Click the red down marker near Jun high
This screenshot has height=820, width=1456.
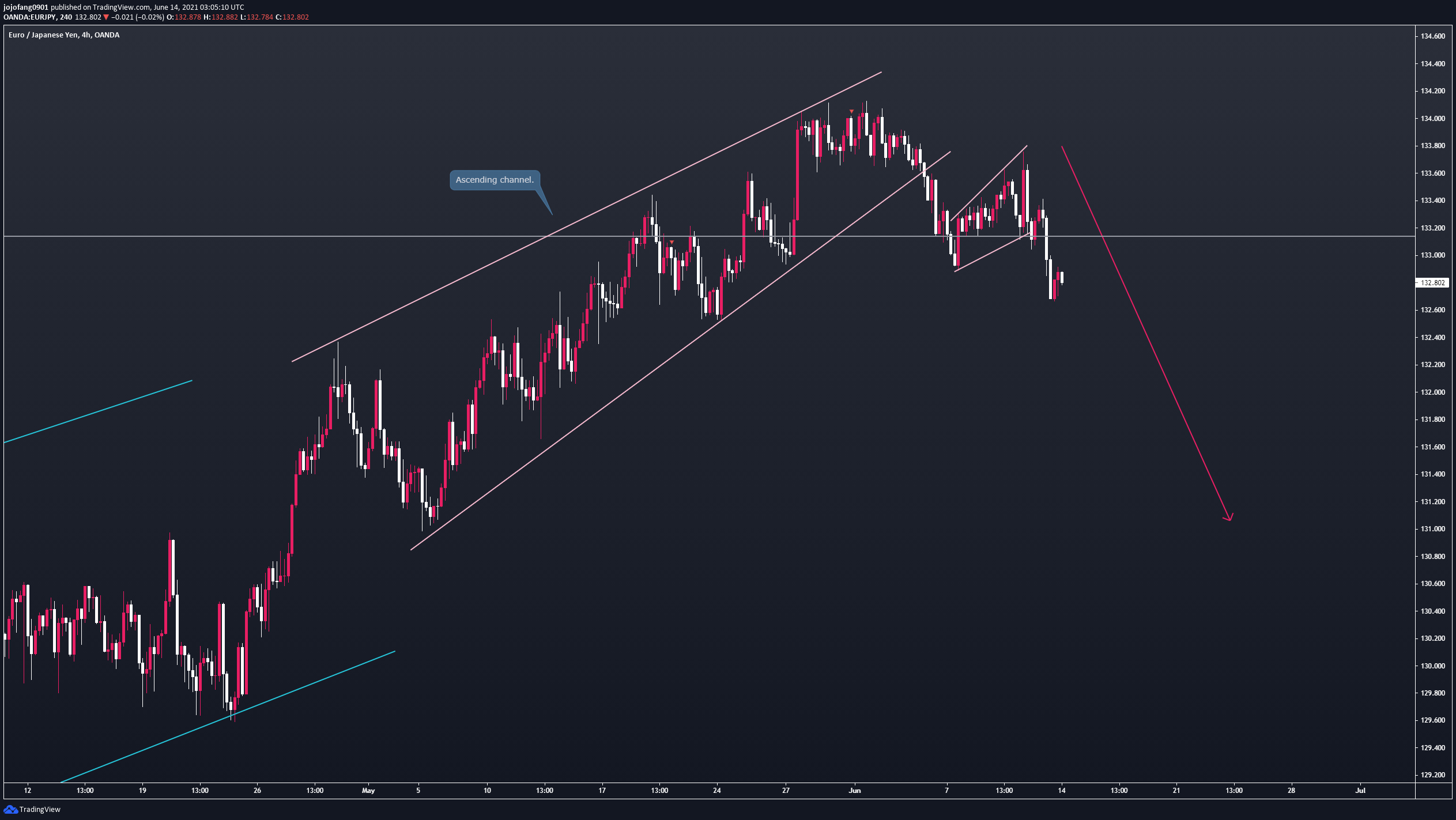click(852, 111)
